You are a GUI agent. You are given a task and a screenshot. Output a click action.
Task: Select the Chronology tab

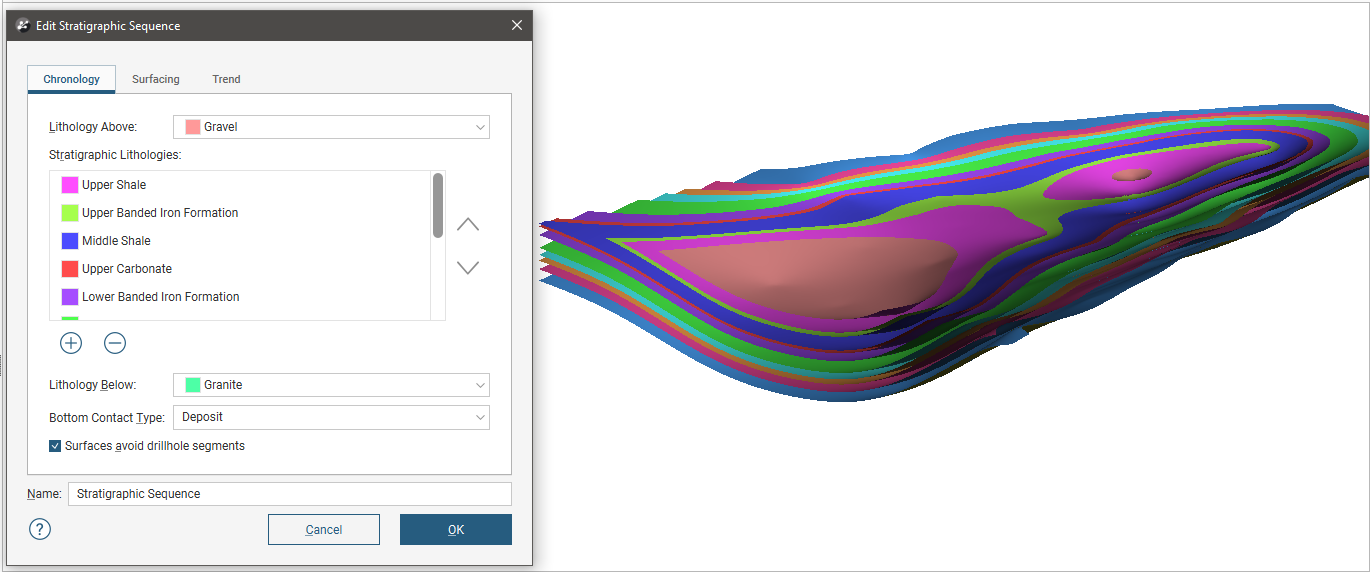point(71,79)
